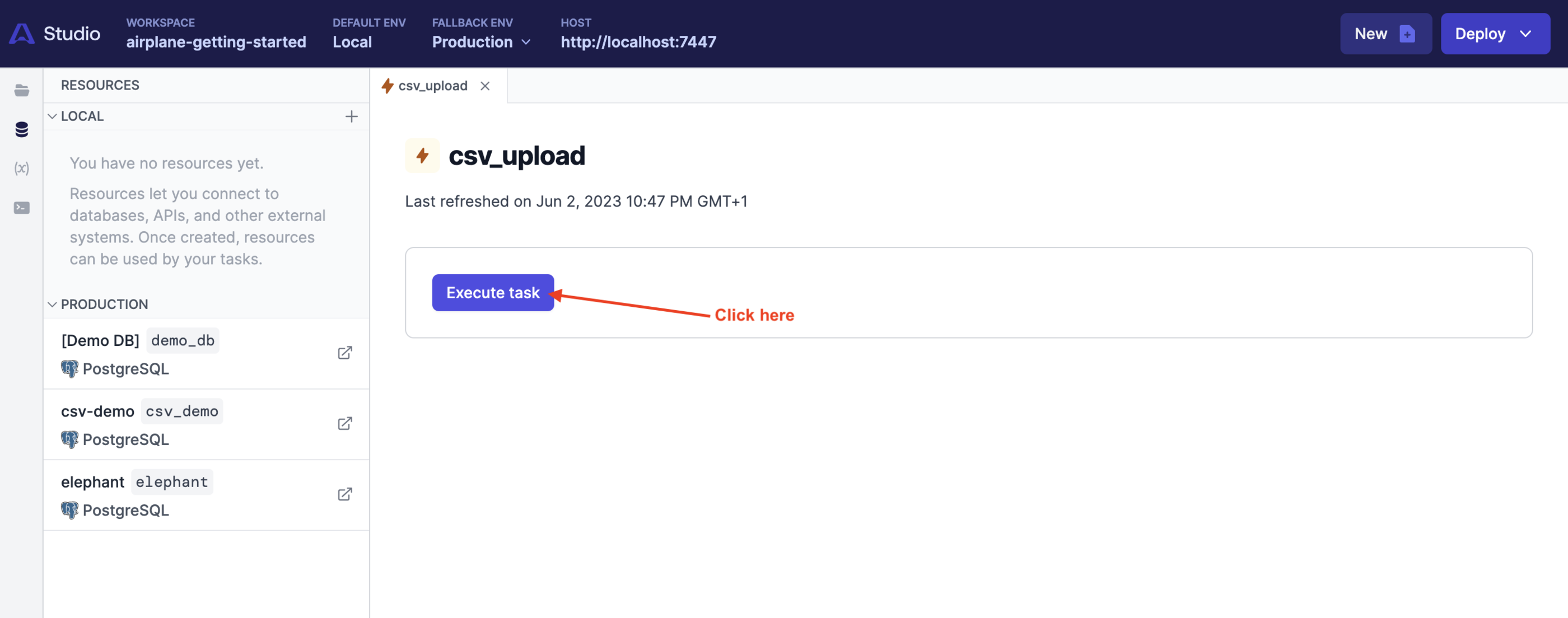Image resolution: width=1568 pixels, height=618 pixels.
Task: Click PostgreSQL elephant icon under csv-demo
Action: [69, 439]
